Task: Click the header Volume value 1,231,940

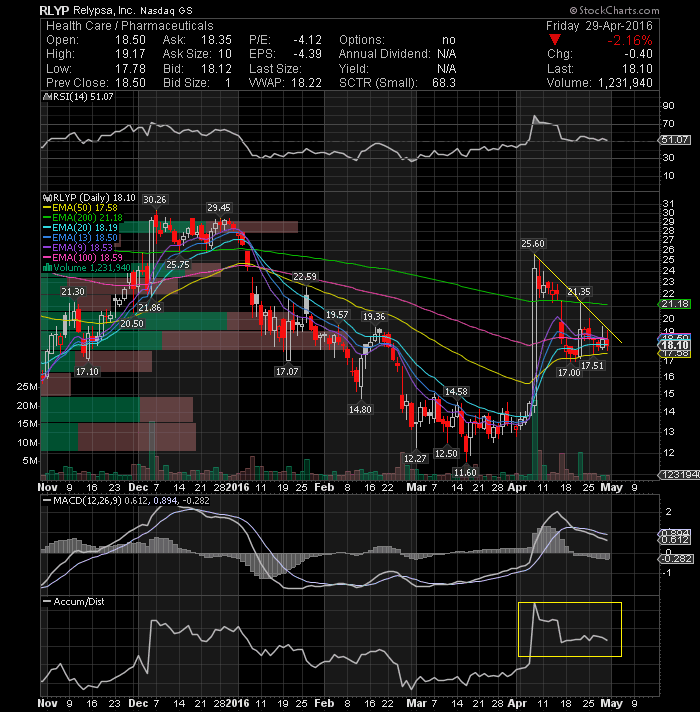Action: click(625, 83)
